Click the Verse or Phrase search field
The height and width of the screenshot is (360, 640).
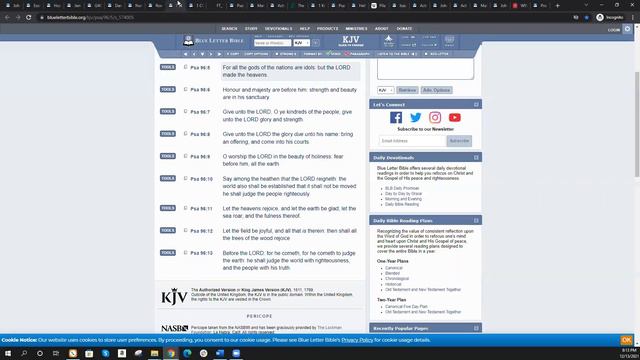pos(272,43)
